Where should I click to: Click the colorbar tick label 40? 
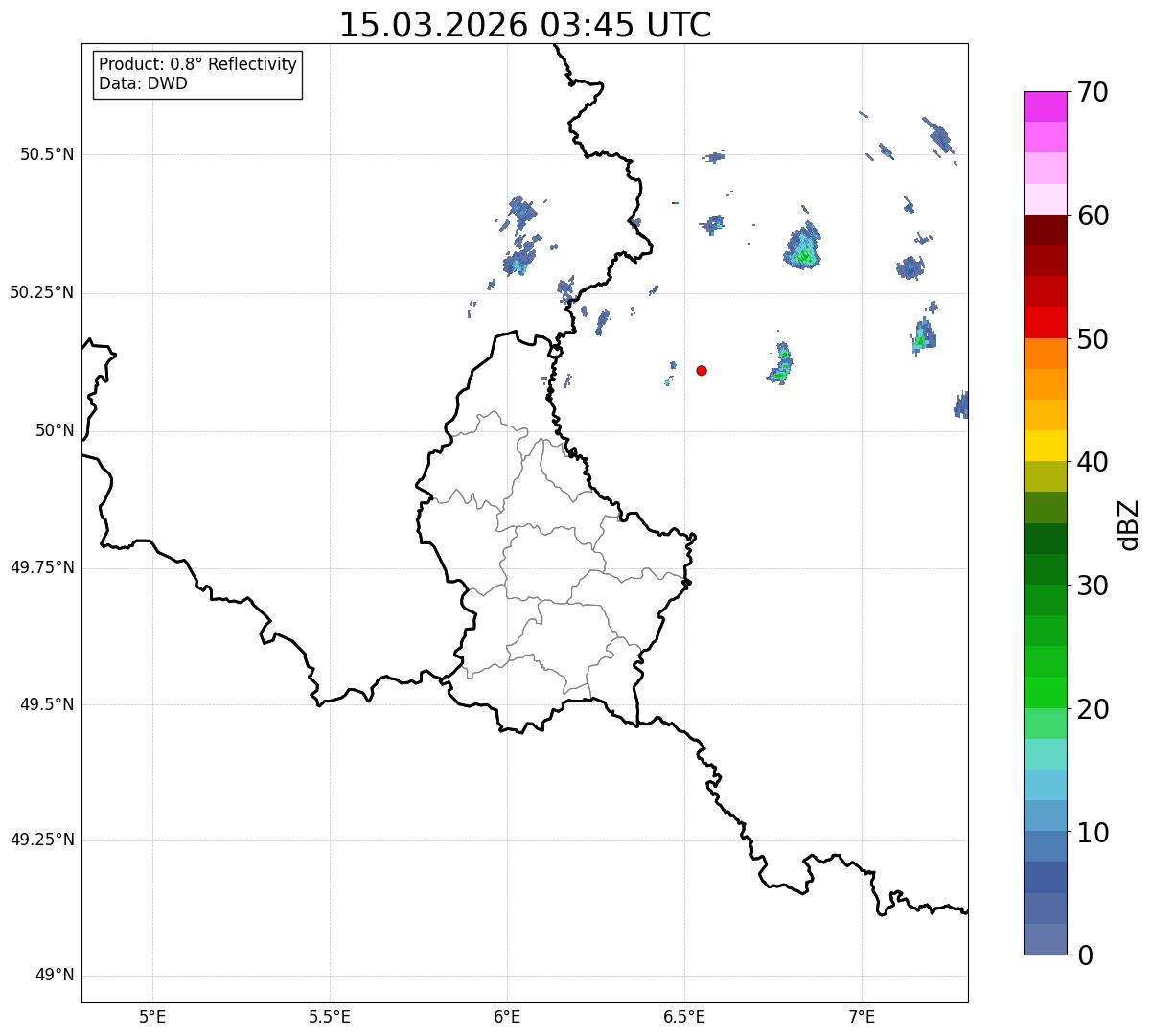pyautogui.click(x=1093, y=462)
